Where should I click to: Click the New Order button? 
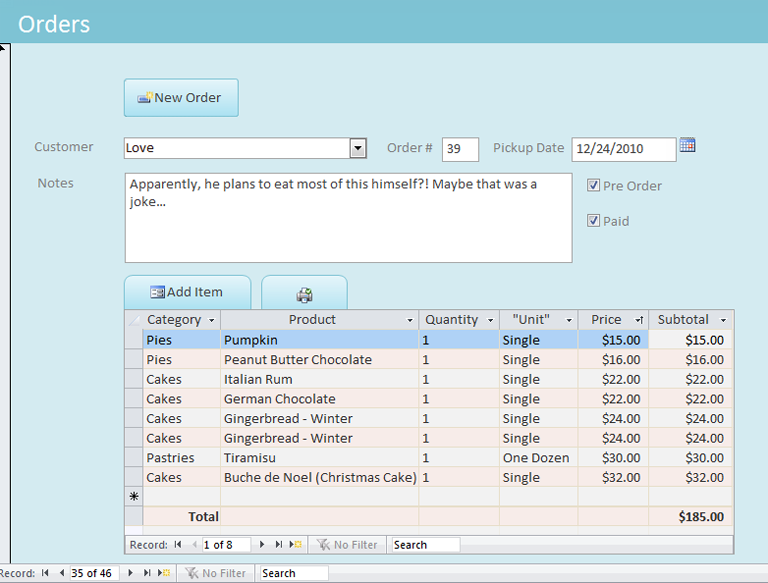[x=181, y=98]
